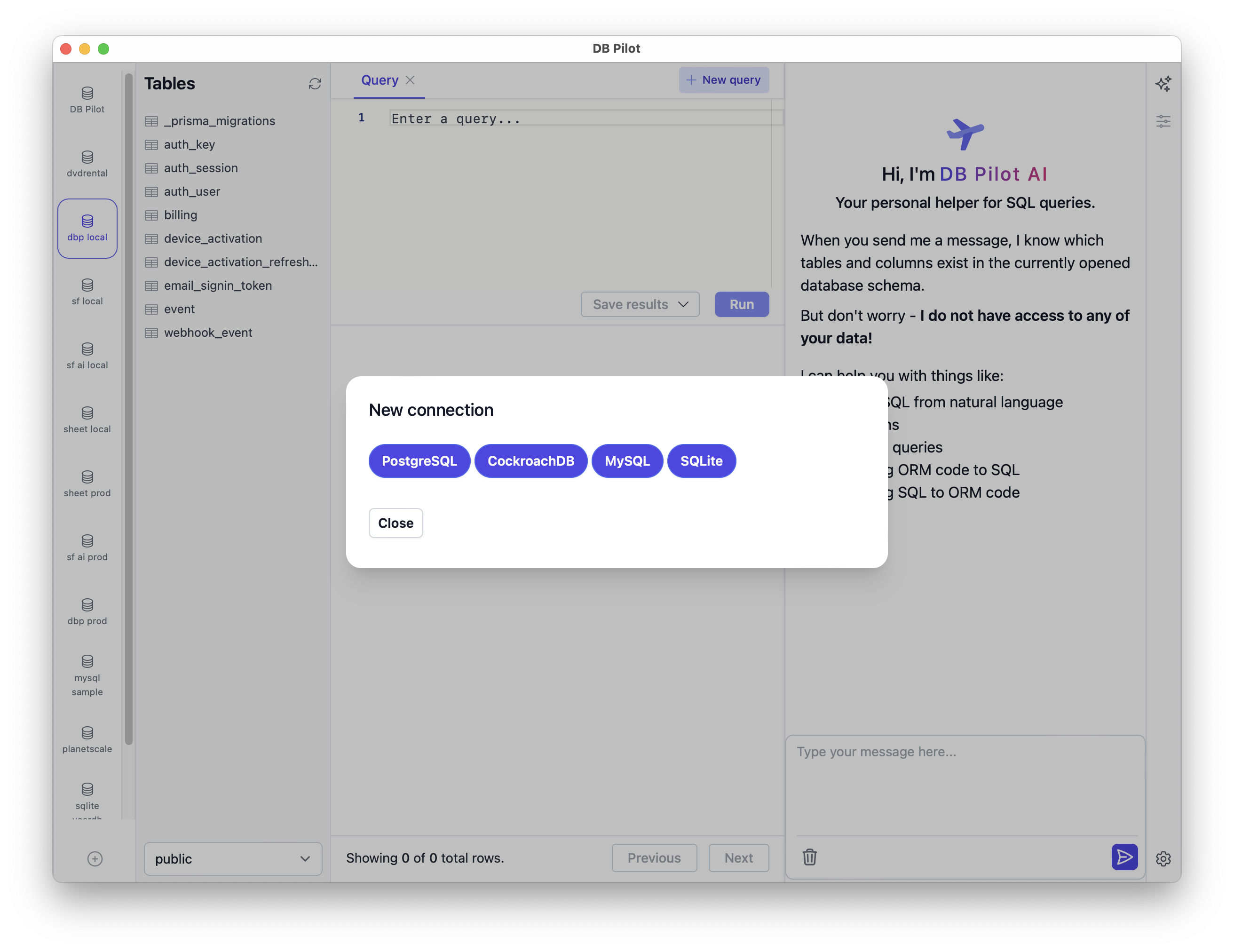This screenshot has height=952, width=1234.
Task: Open the mysql sample connection
Action: 87,676
